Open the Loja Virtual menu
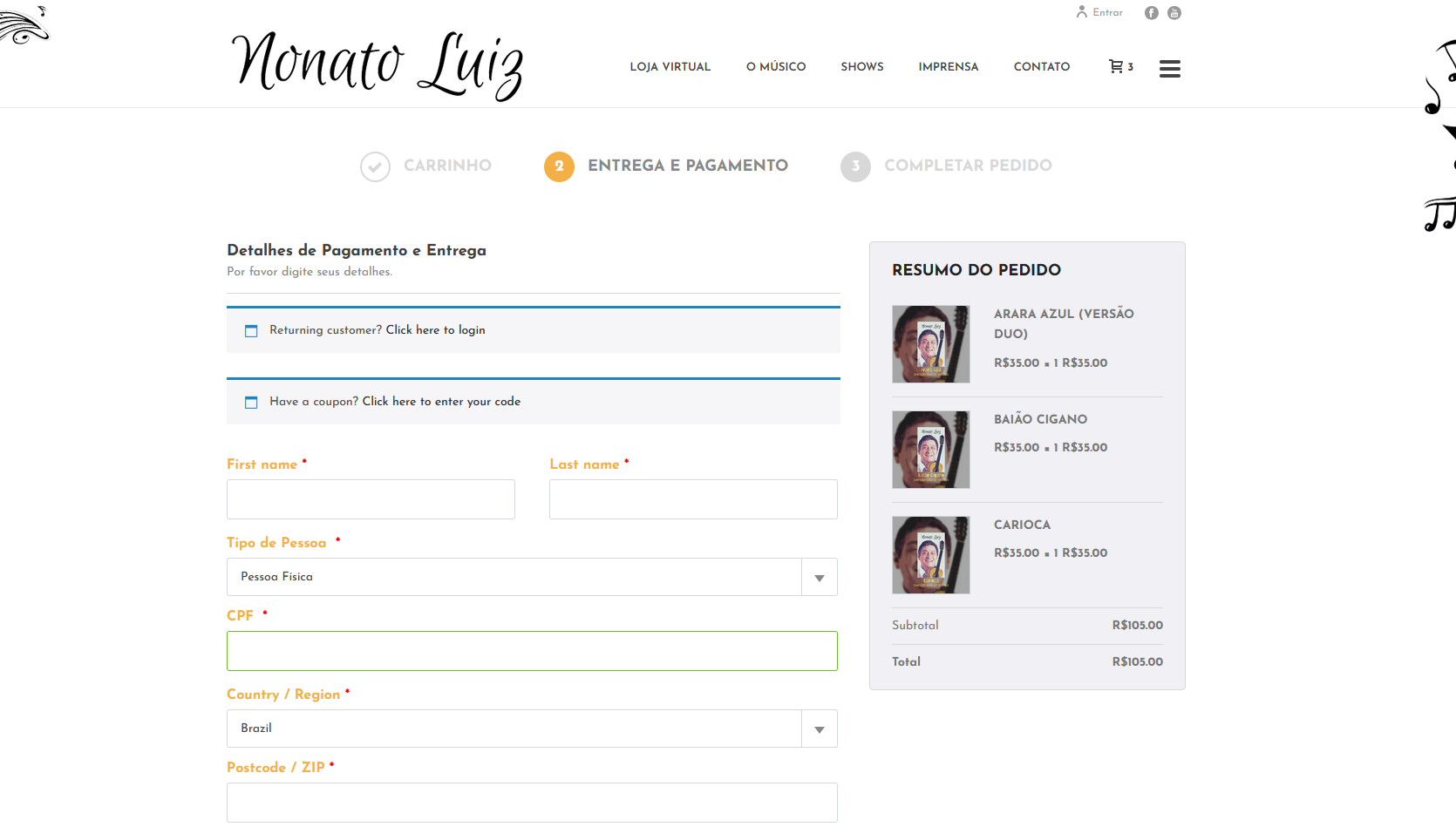Image resolution: width=1456 pixels, height=827 pixels. (670, 67)
